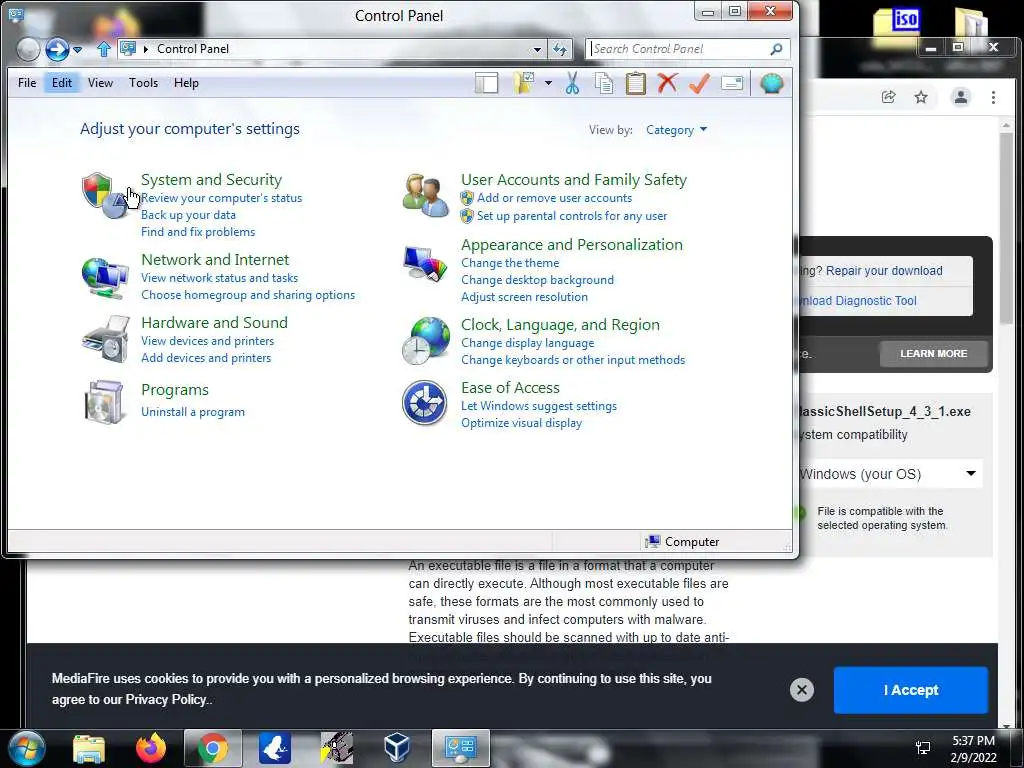Expand the address bar breadcrumb arrow

(x=146, y=49)
